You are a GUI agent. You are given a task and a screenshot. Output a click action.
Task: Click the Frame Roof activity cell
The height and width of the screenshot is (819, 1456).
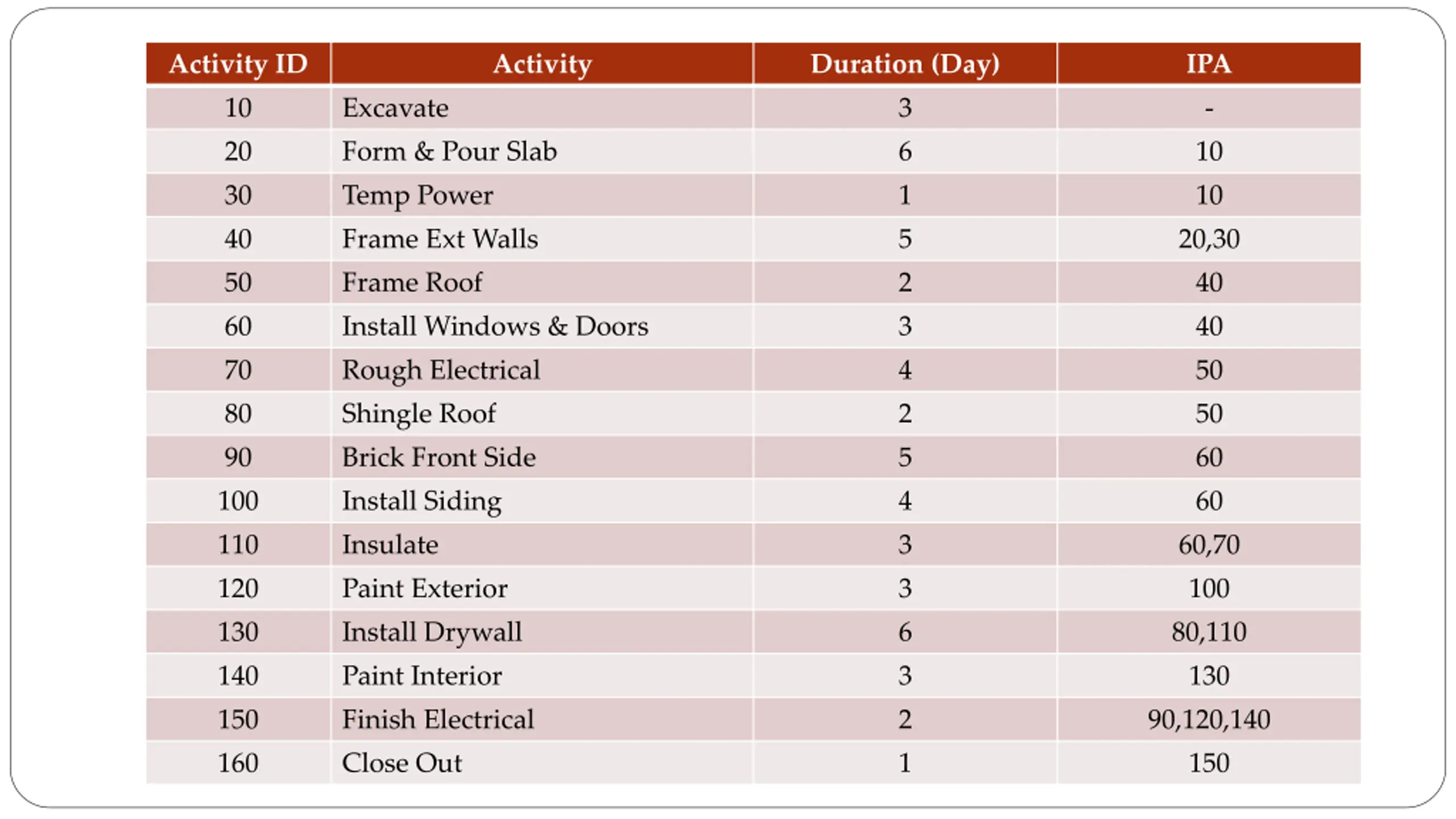point(542,282)
